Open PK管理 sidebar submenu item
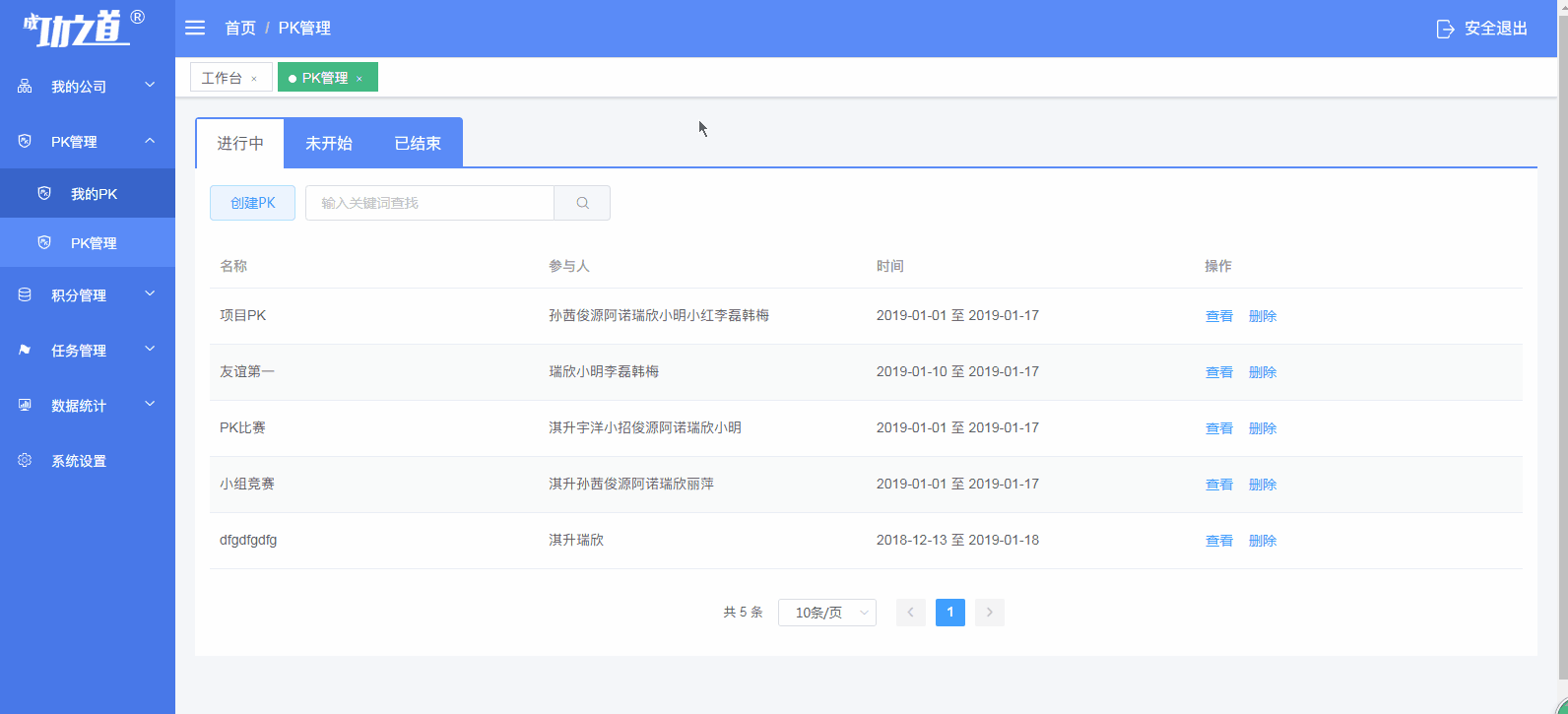1568x714 pixels. click(88, 243)
